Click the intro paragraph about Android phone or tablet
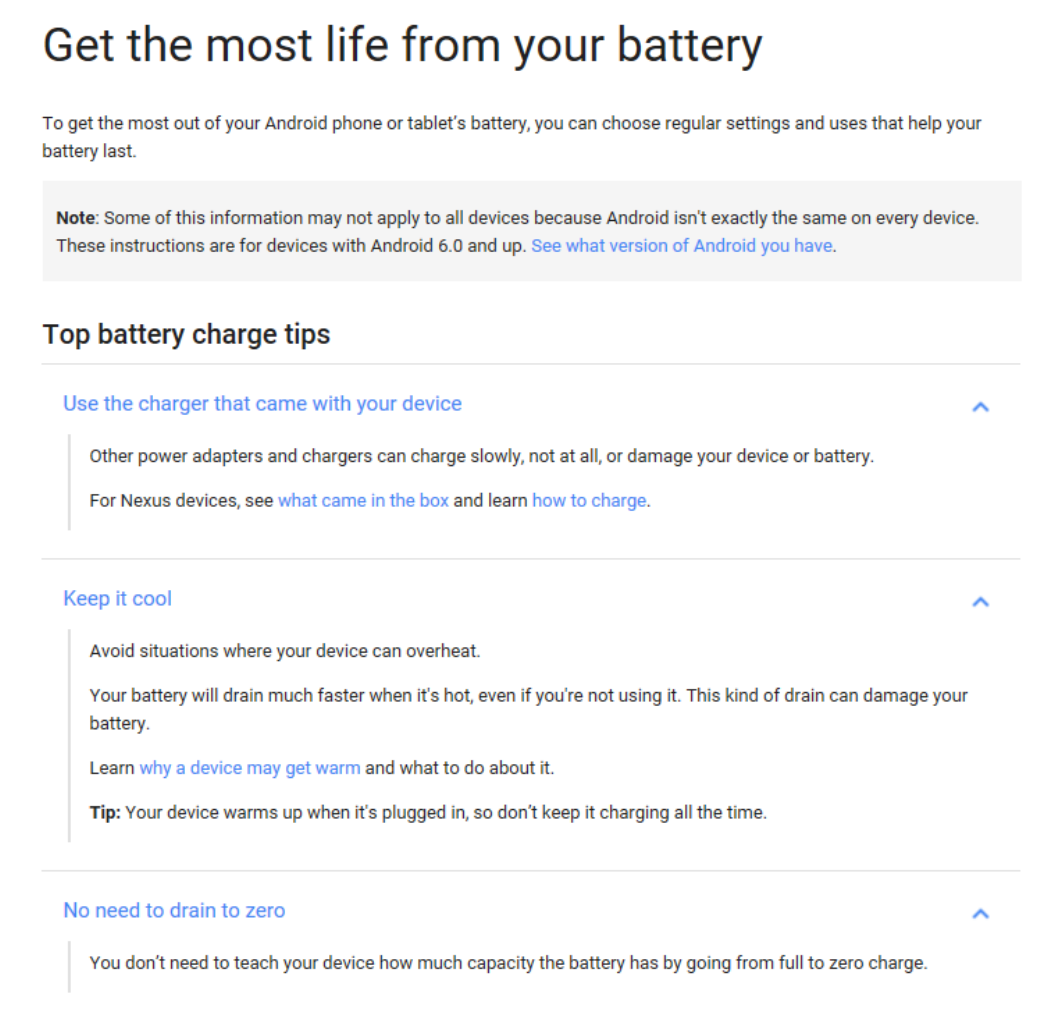 511,137
